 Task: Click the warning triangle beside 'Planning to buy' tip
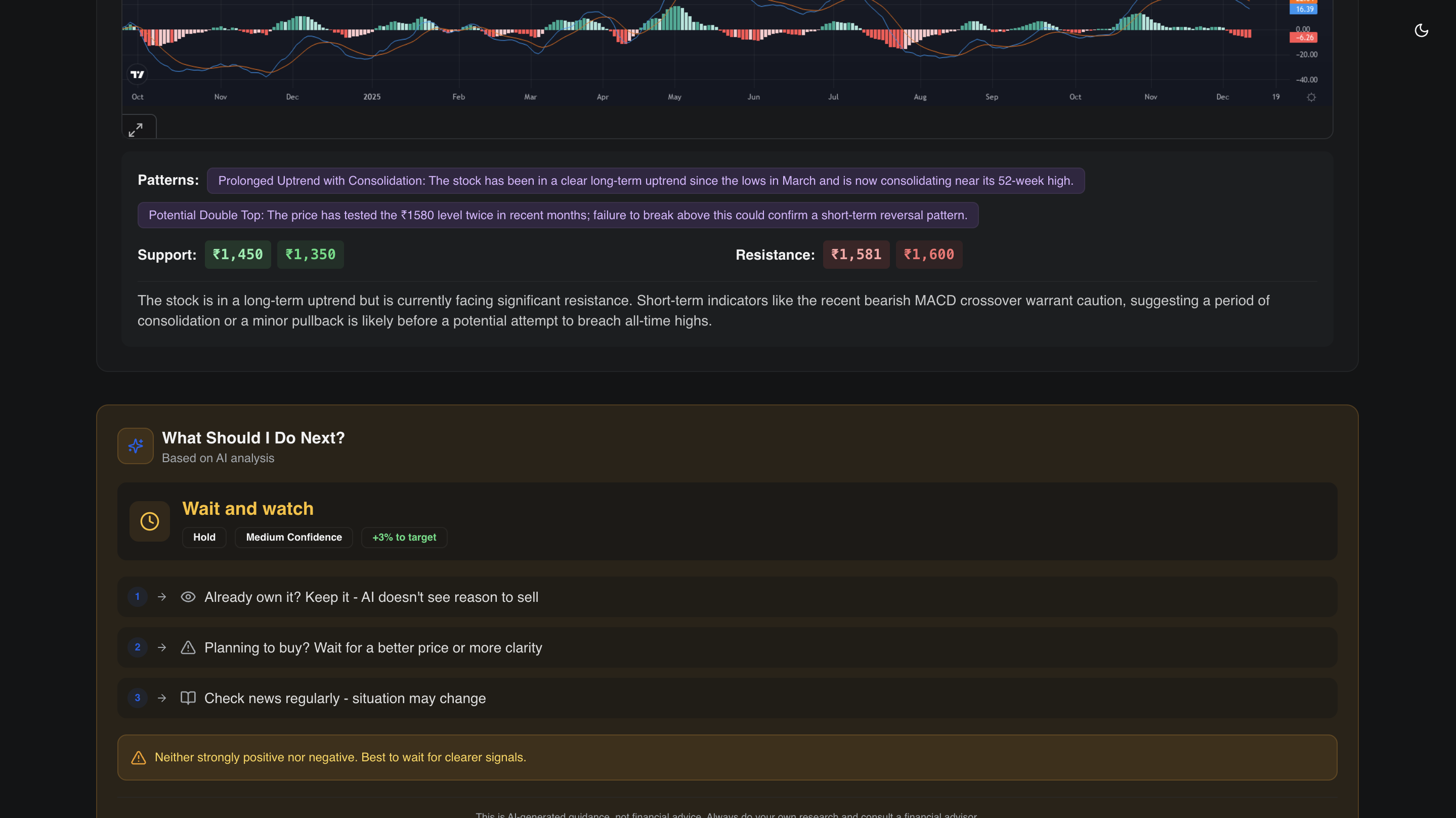pos(188,647)
